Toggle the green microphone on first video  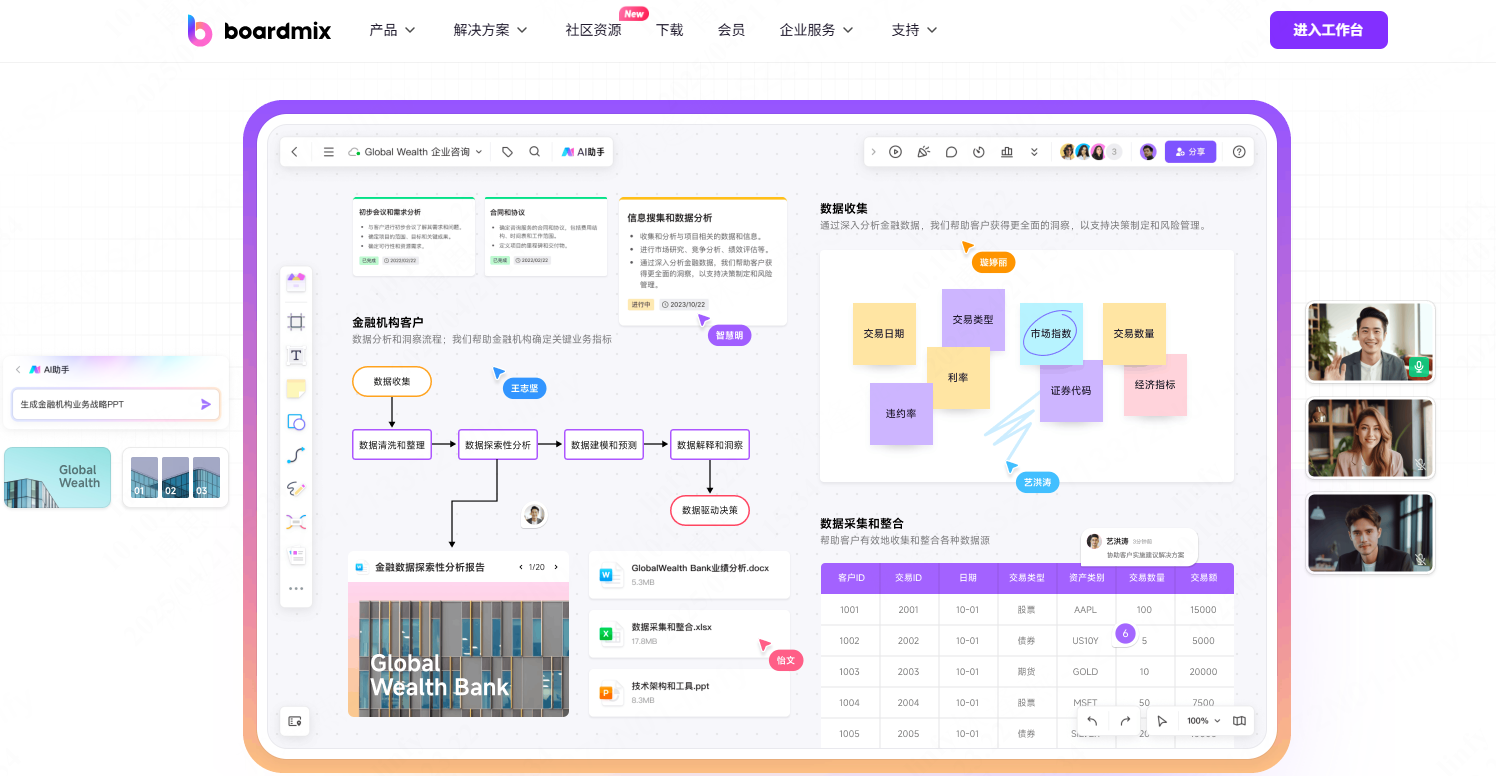click(1418, 367)
